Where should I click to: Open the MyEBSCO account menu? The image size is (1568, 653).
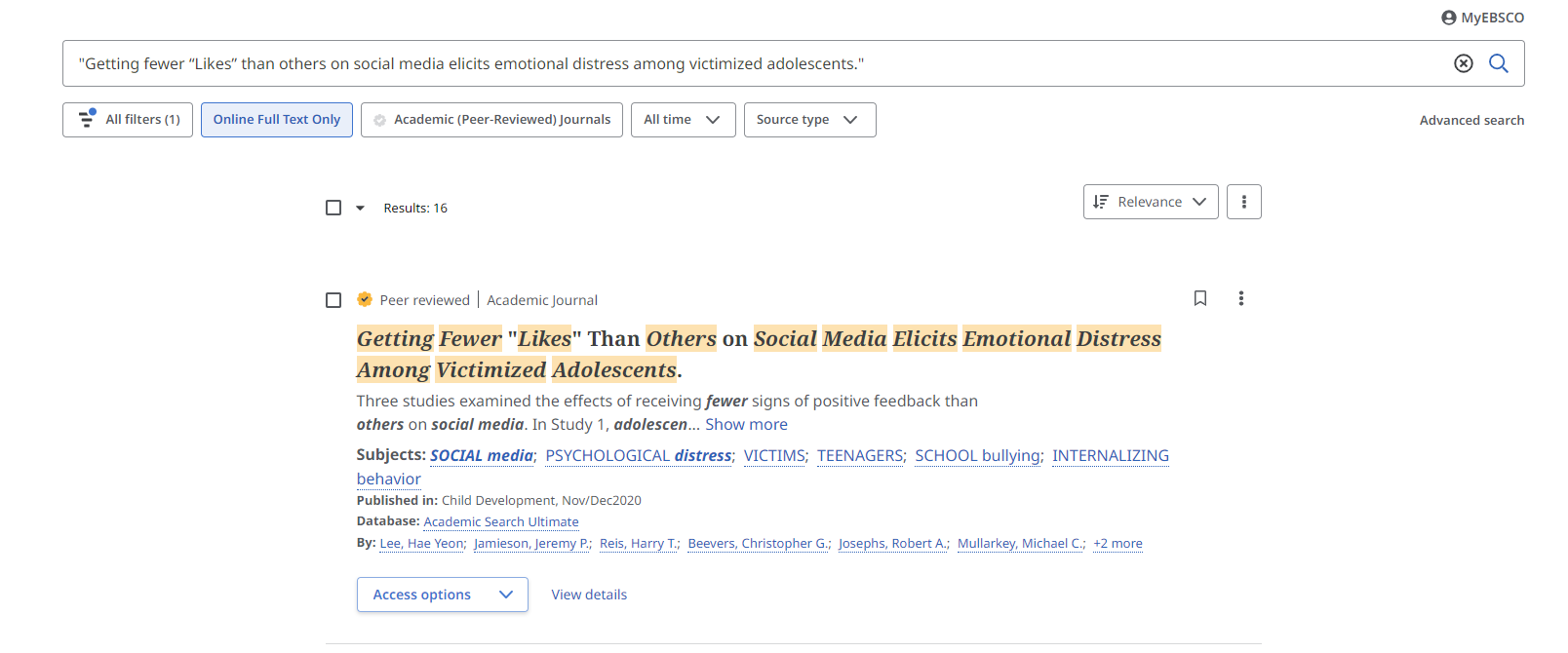tap(1482, 18)
